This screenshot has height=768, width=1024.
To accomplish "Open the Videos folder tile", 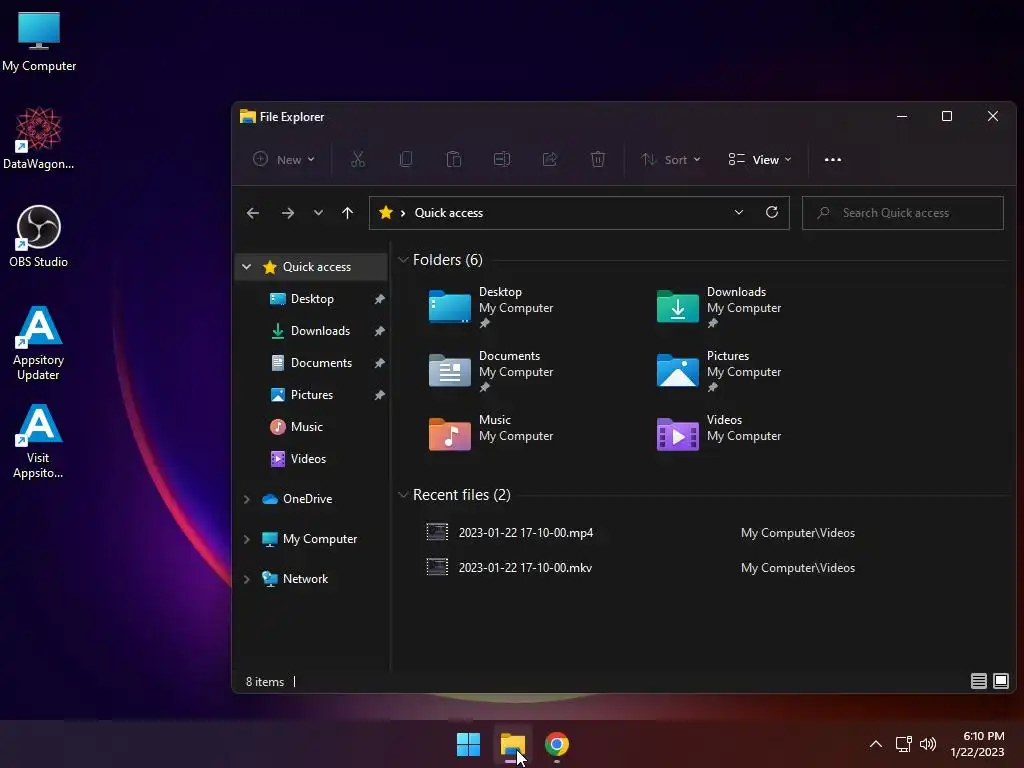I will (719, 432).
